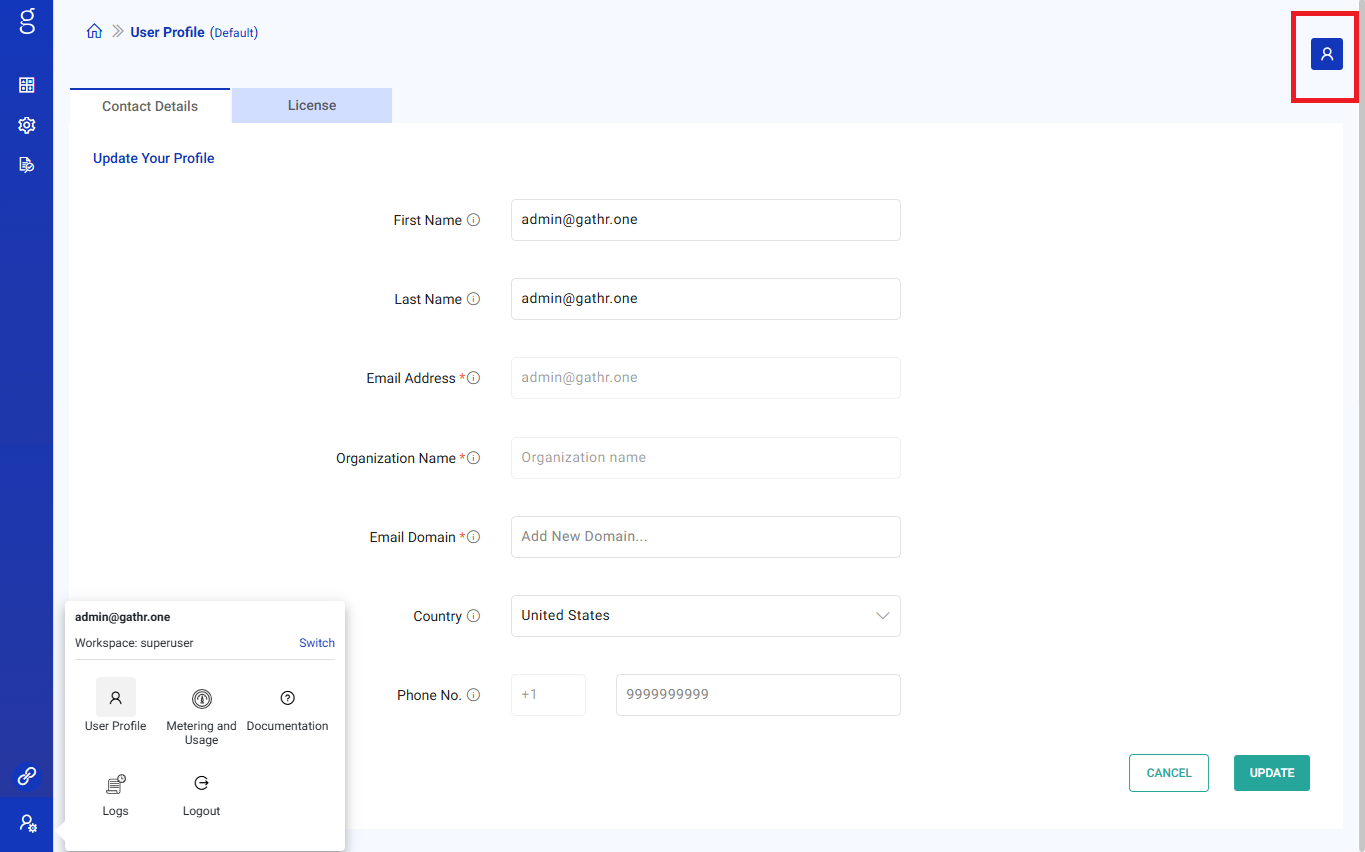Click the Gathr logo at top of sidebar
1365x852 pixels.
(26, 22)
